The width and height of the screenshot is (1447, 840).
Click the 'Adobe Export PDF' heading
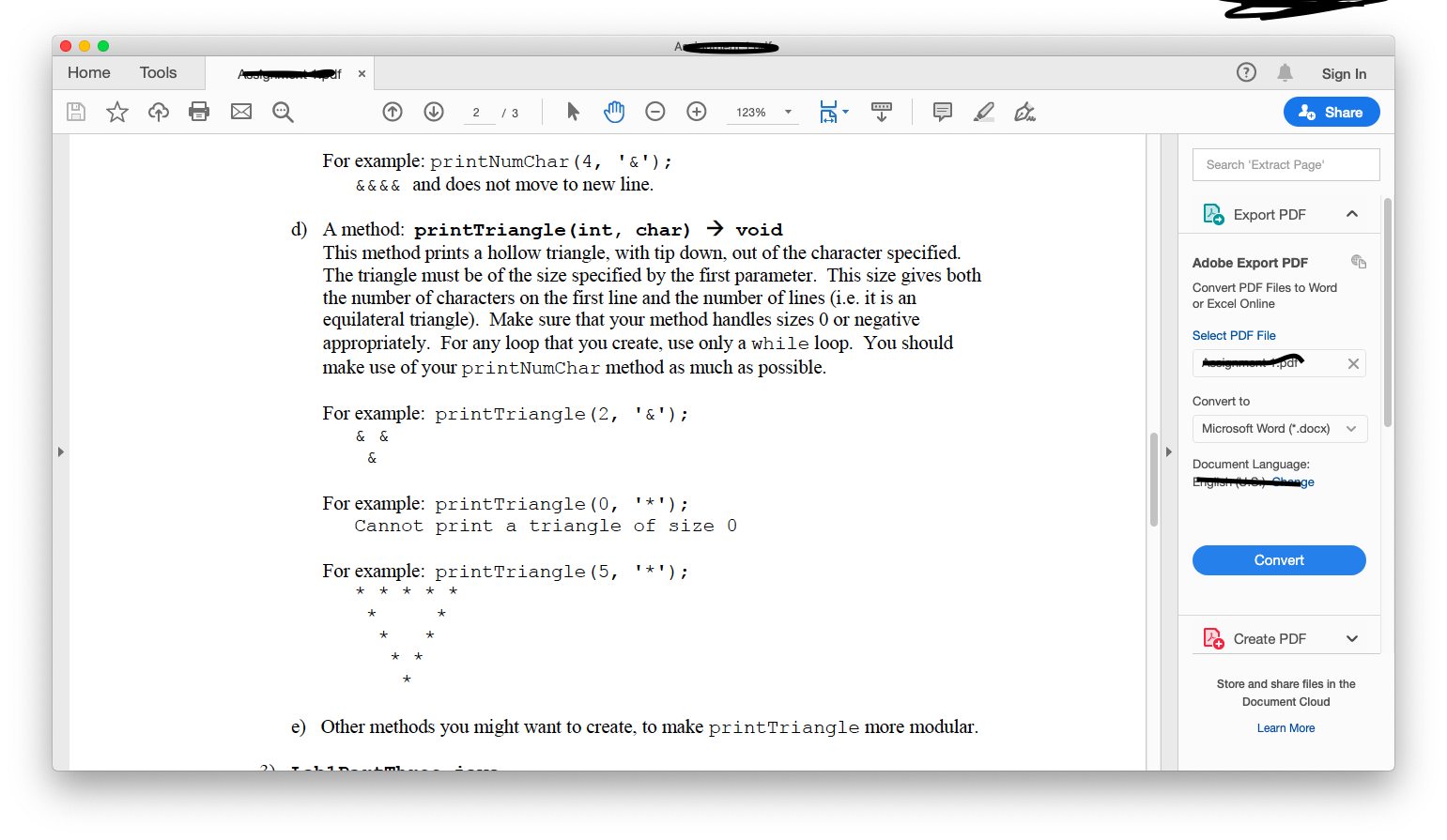1250,263
